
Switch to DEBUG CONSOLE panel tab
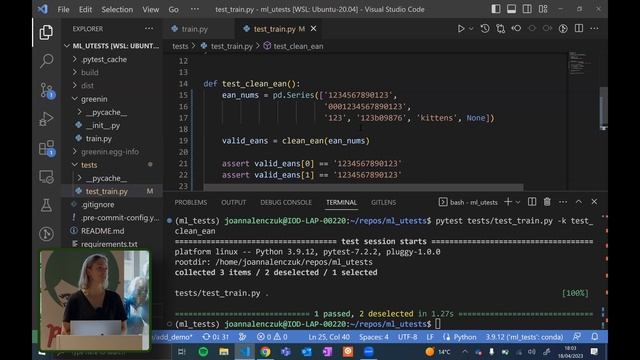point(286,202)
